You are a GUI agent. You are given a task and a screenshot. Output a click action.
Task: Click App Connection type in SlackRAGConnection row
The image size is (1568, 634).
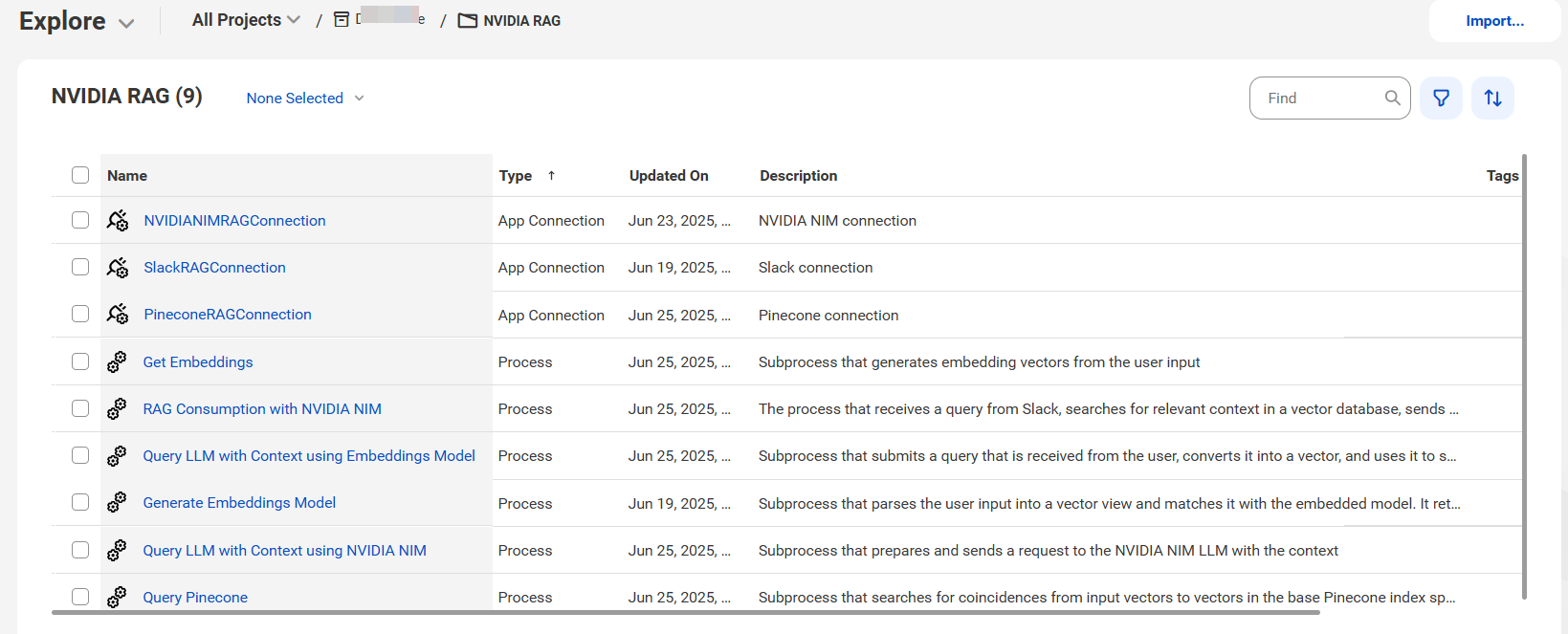point(551,268)
